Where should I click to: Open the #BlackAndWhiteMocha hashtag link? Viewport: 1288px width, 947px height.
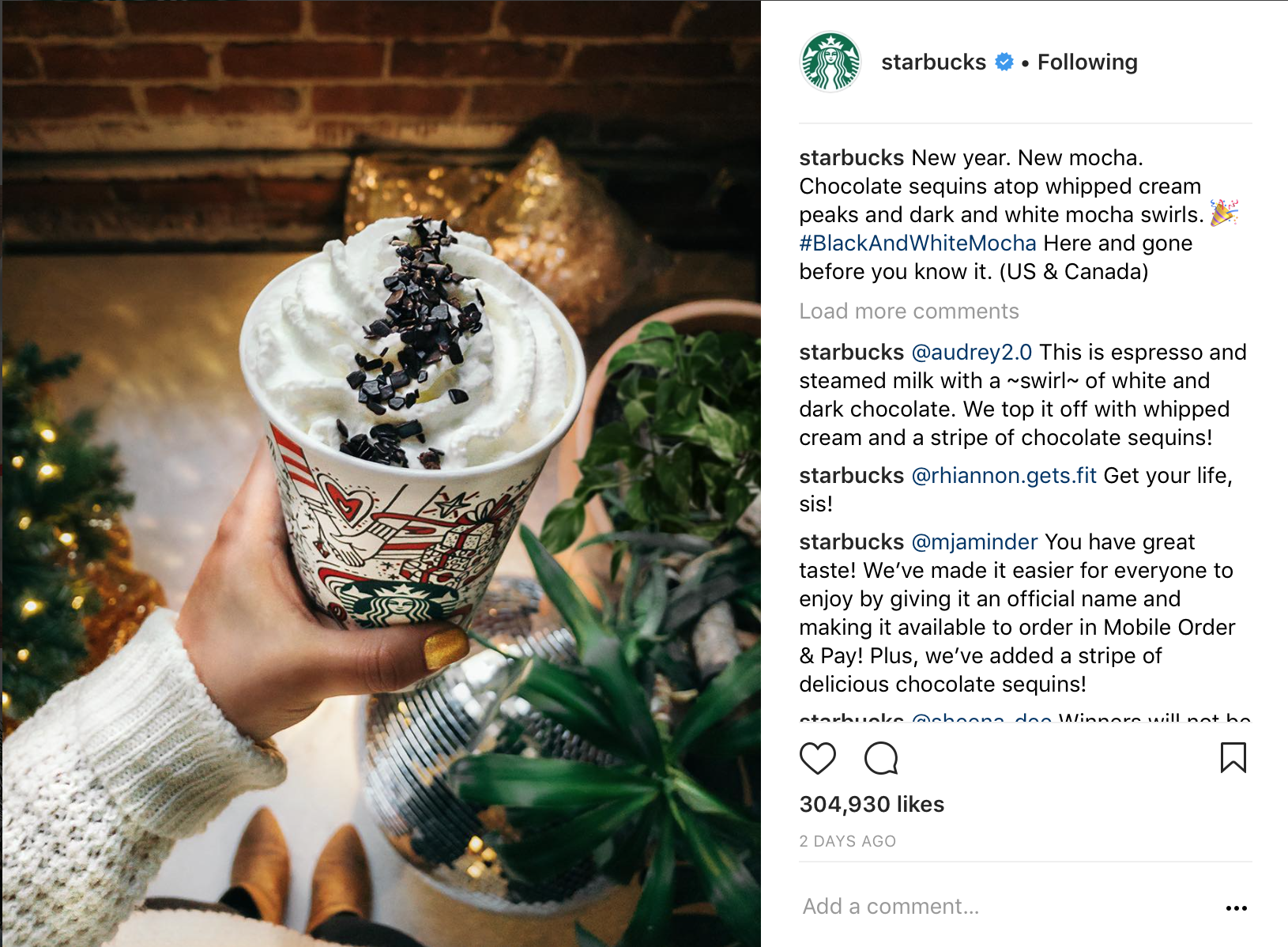(917, 243)
